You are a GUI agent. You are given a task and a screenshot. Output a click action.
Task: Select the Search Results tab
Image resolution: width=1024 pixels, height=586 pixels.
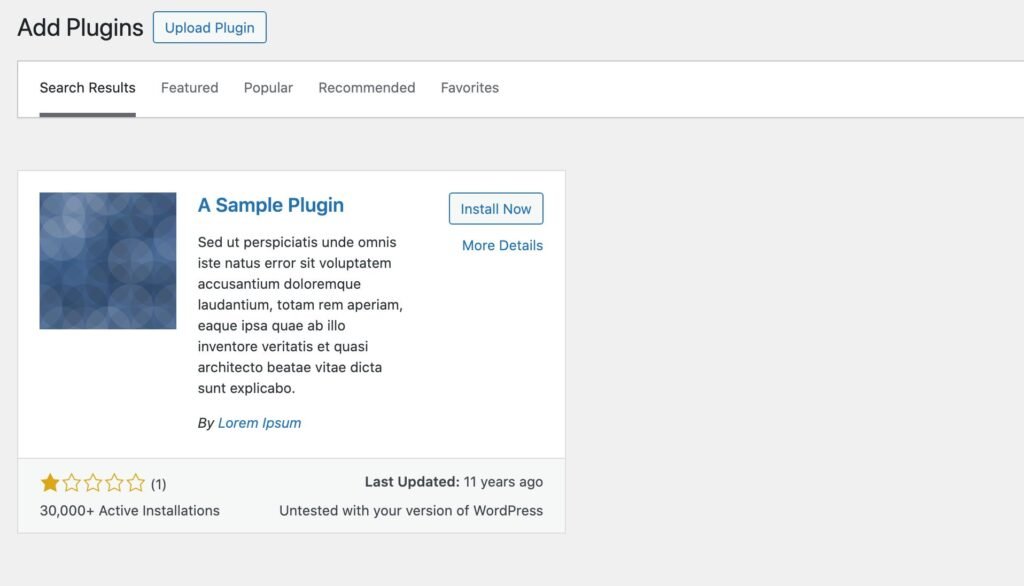pos(87,87)
